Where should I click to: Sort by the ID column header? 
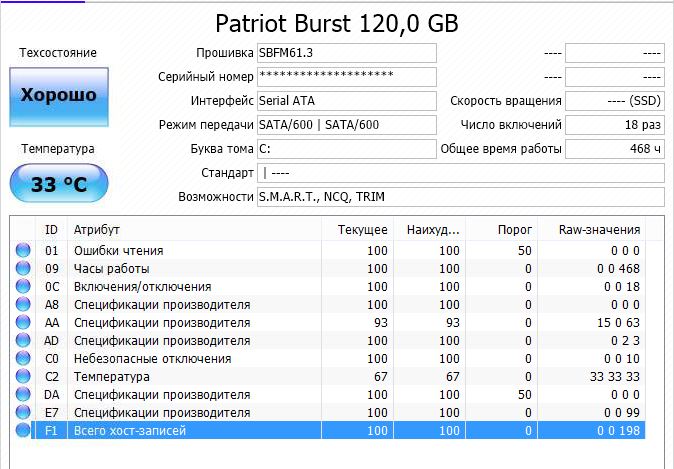click(51, 230)
